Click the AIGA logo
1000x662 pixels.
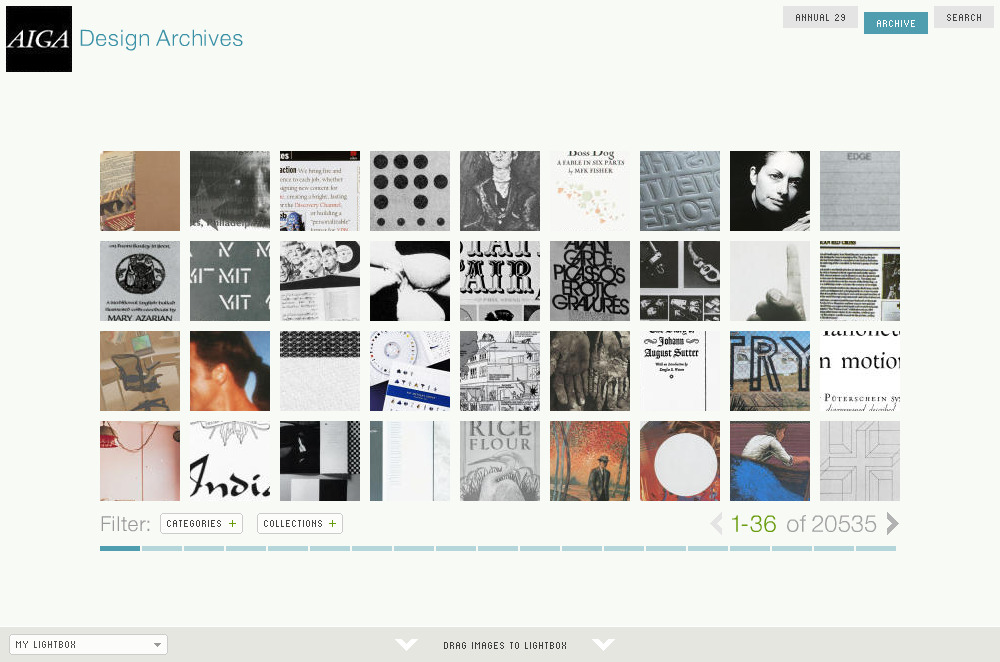coord(39,39)
